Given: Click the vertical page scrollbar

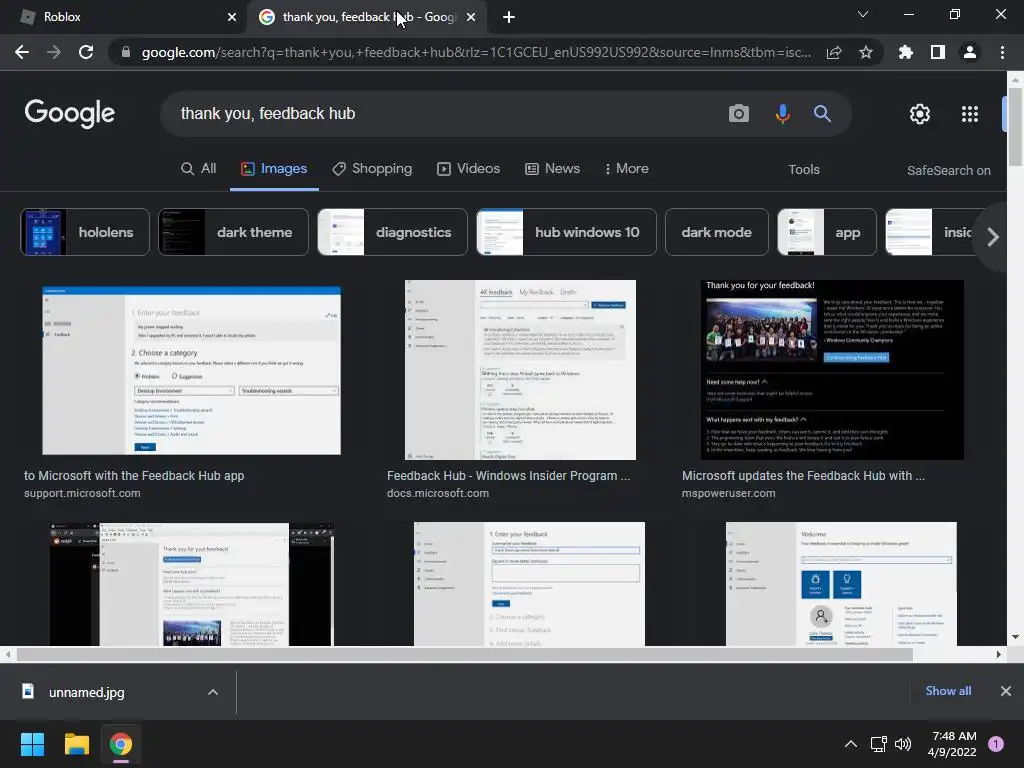Looking at the screenshot, I should click(x=1015, y=127).
